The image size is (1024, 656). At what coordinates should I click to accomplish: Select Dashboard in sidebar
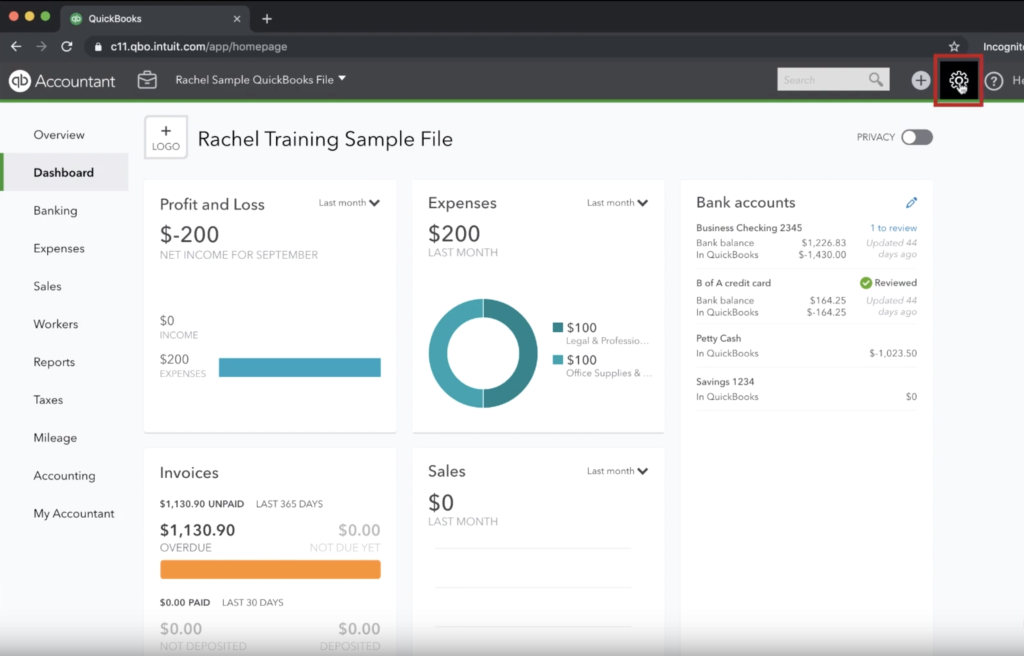(63, 172)
